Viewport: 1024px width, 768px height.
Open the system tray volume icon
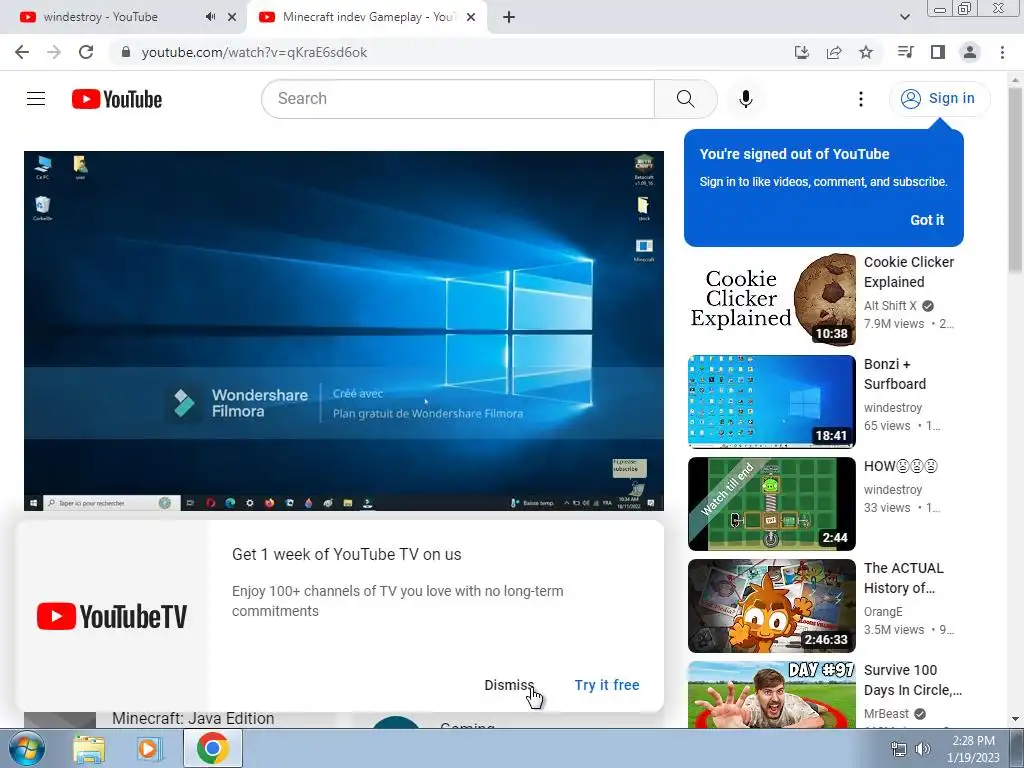tap(923, 749)
